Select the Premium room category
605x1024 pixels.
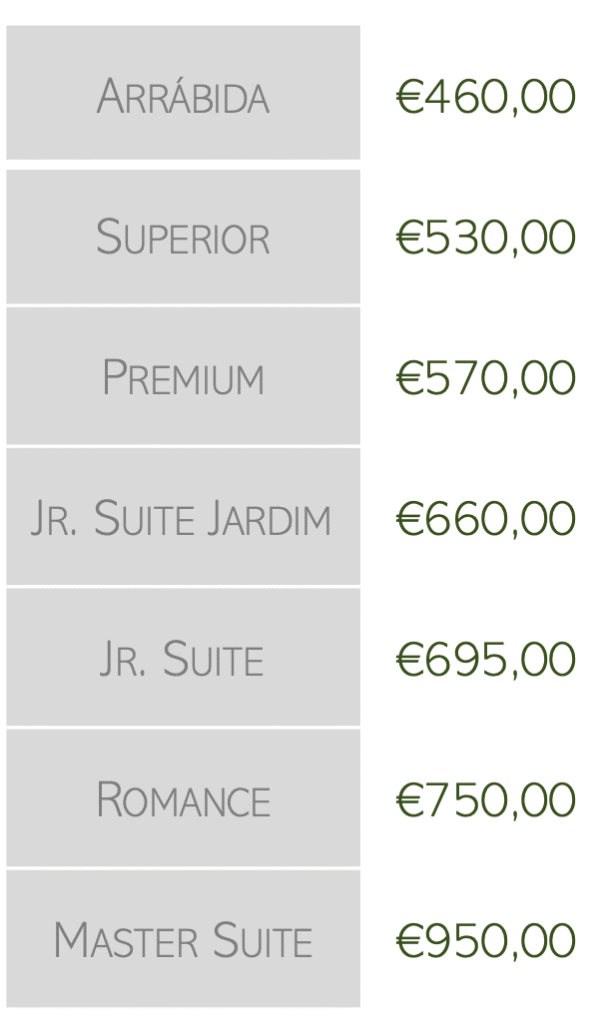click(x=183, y=378)
